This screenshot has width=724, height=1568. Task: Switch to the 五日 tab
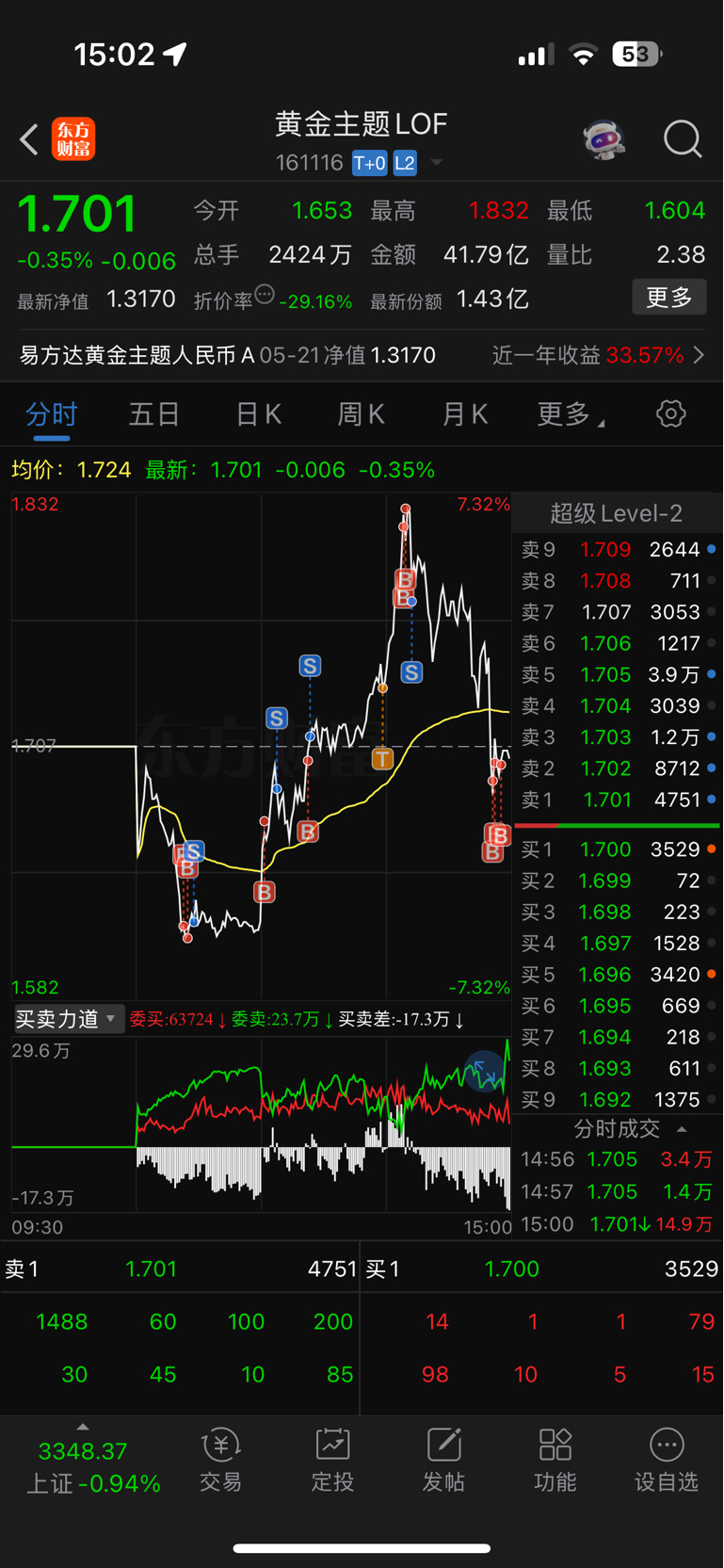point(154,413)
